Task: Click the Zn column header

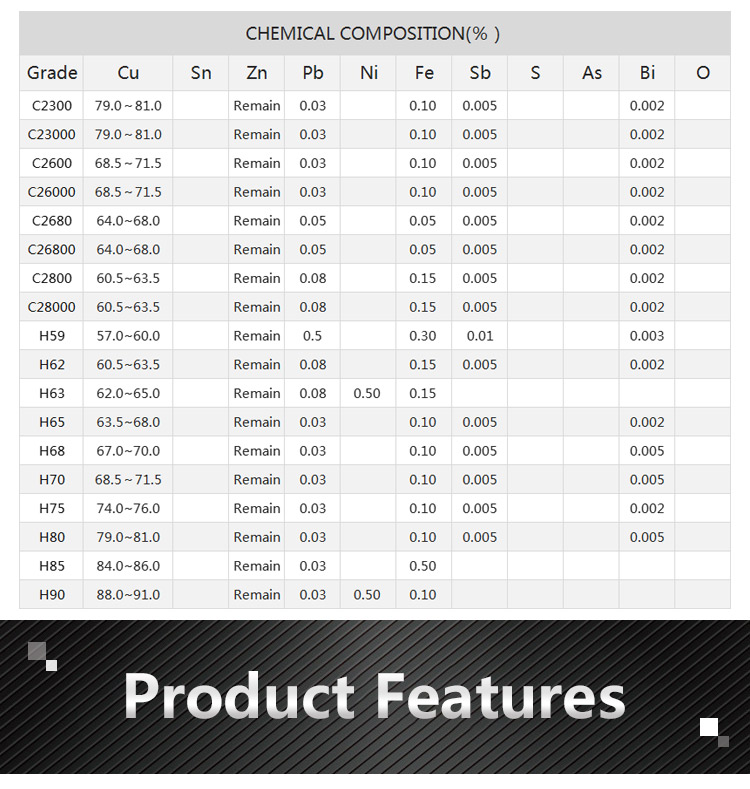Action: tap(257, 73)
